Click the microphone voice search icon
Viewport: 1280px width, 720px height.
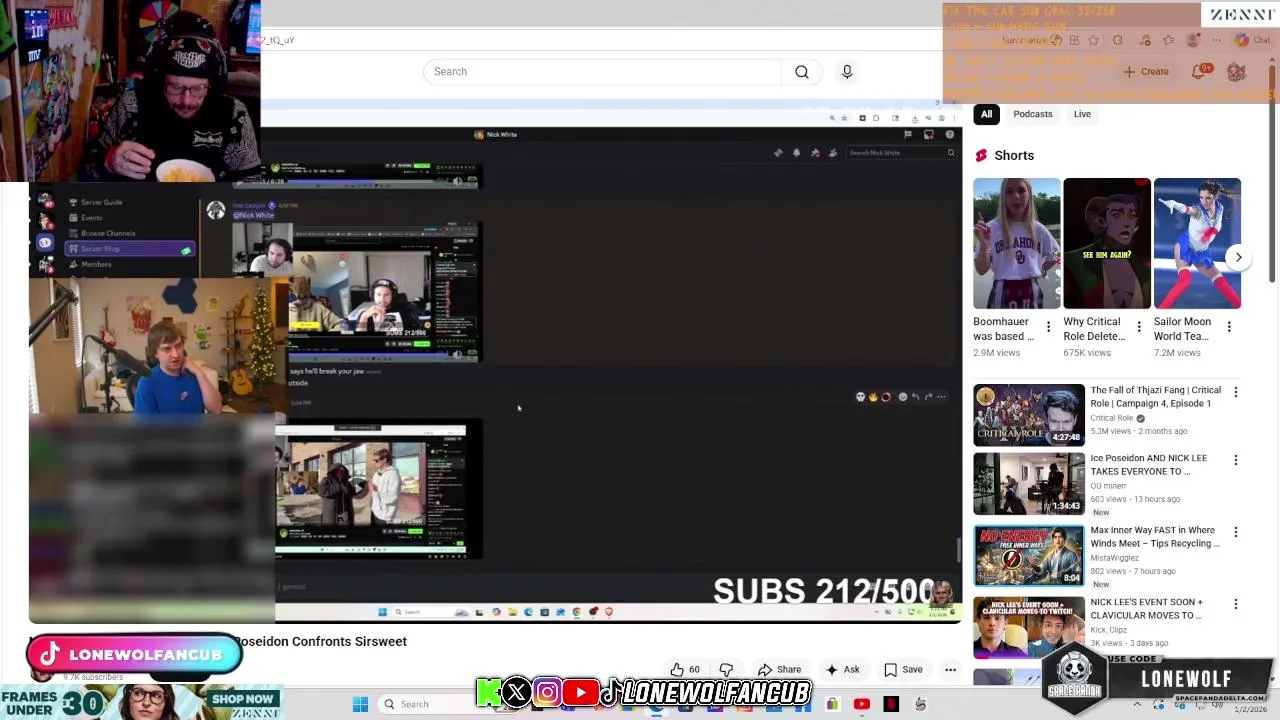847,72
